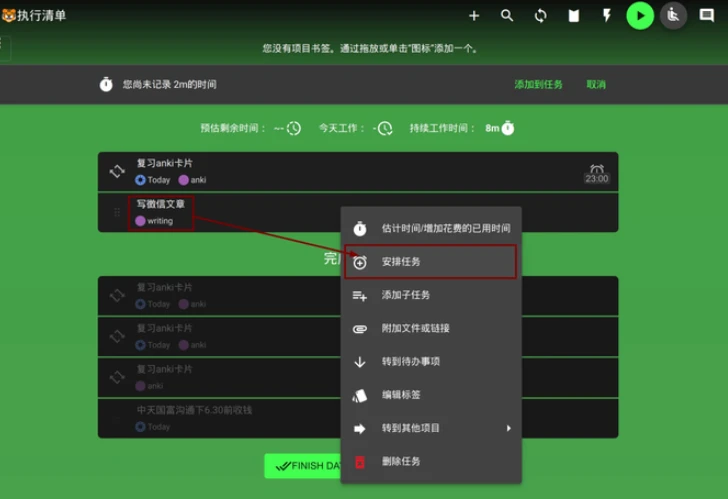This screenshot has width=728, height=499.
Task: Open the notes chat bubble icon
Action: click(x=706, y=16)
